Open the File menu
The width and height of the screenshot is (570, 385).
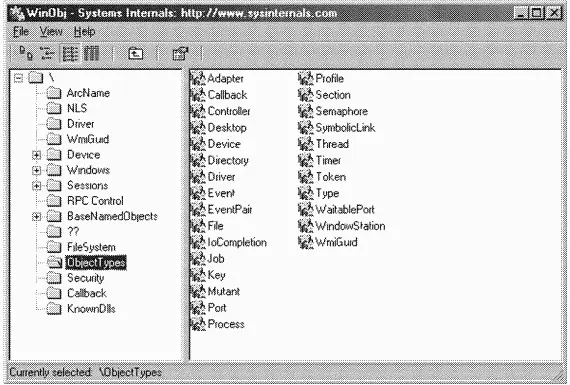point(21,32)
